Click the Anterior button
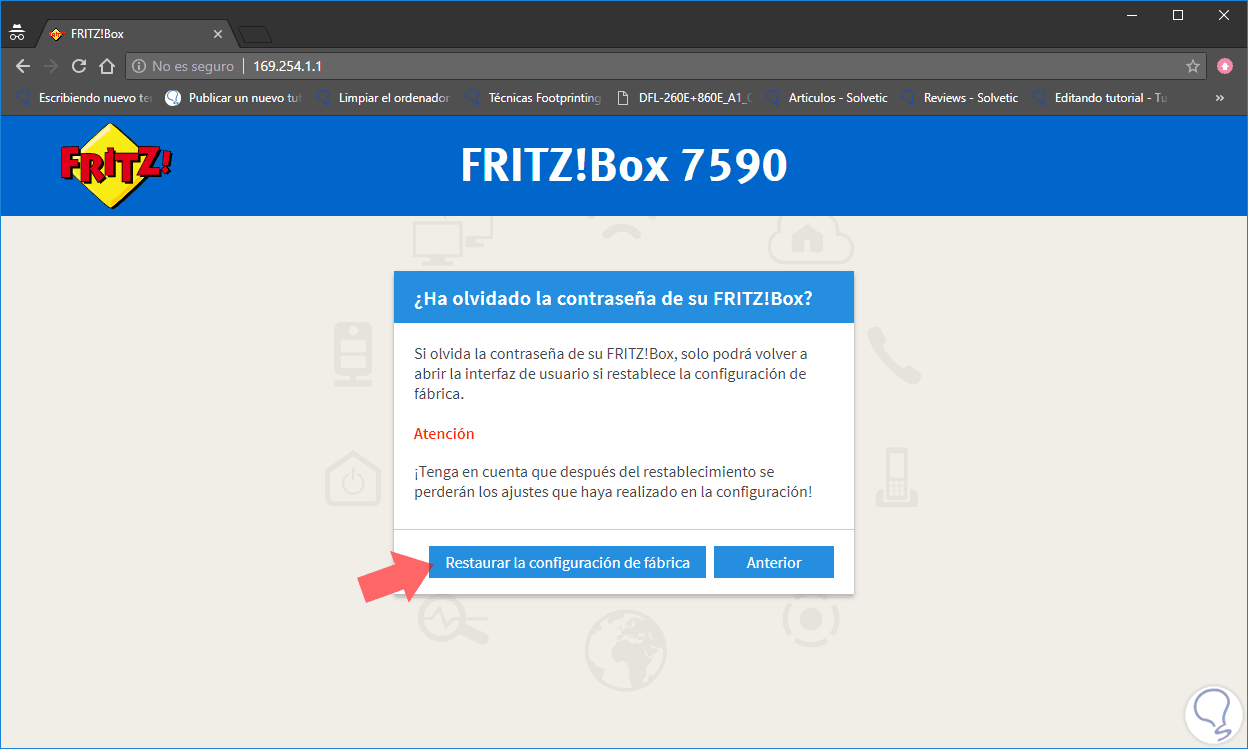Screen dimensions: 1248x749 point(774,562)
